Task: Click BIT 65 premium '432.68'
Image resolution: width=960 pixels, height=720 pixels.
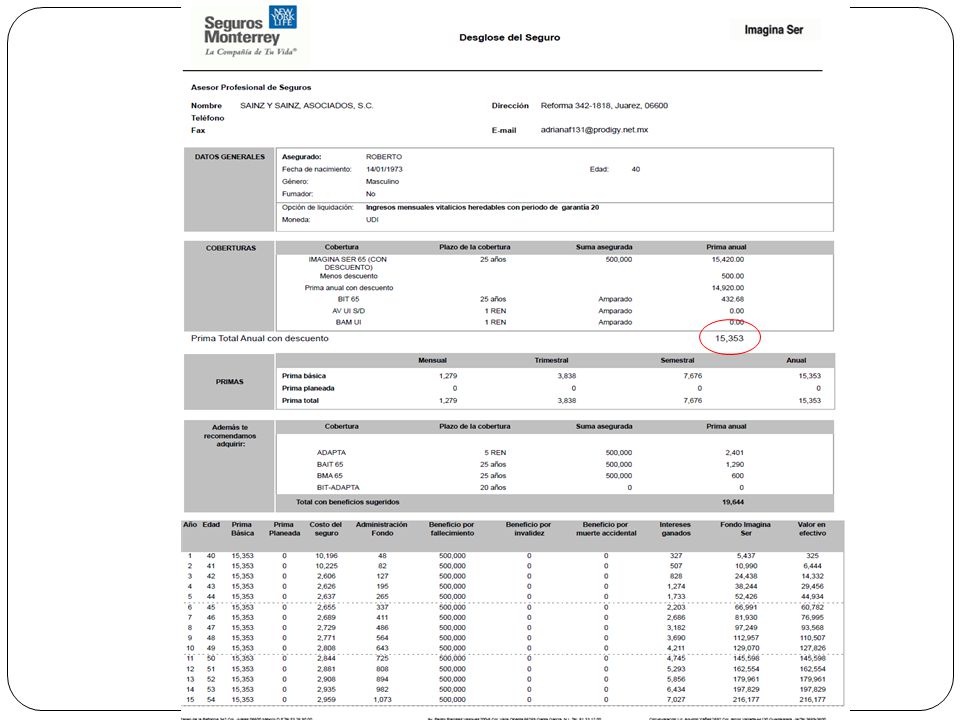Action: tap(732, 299)
